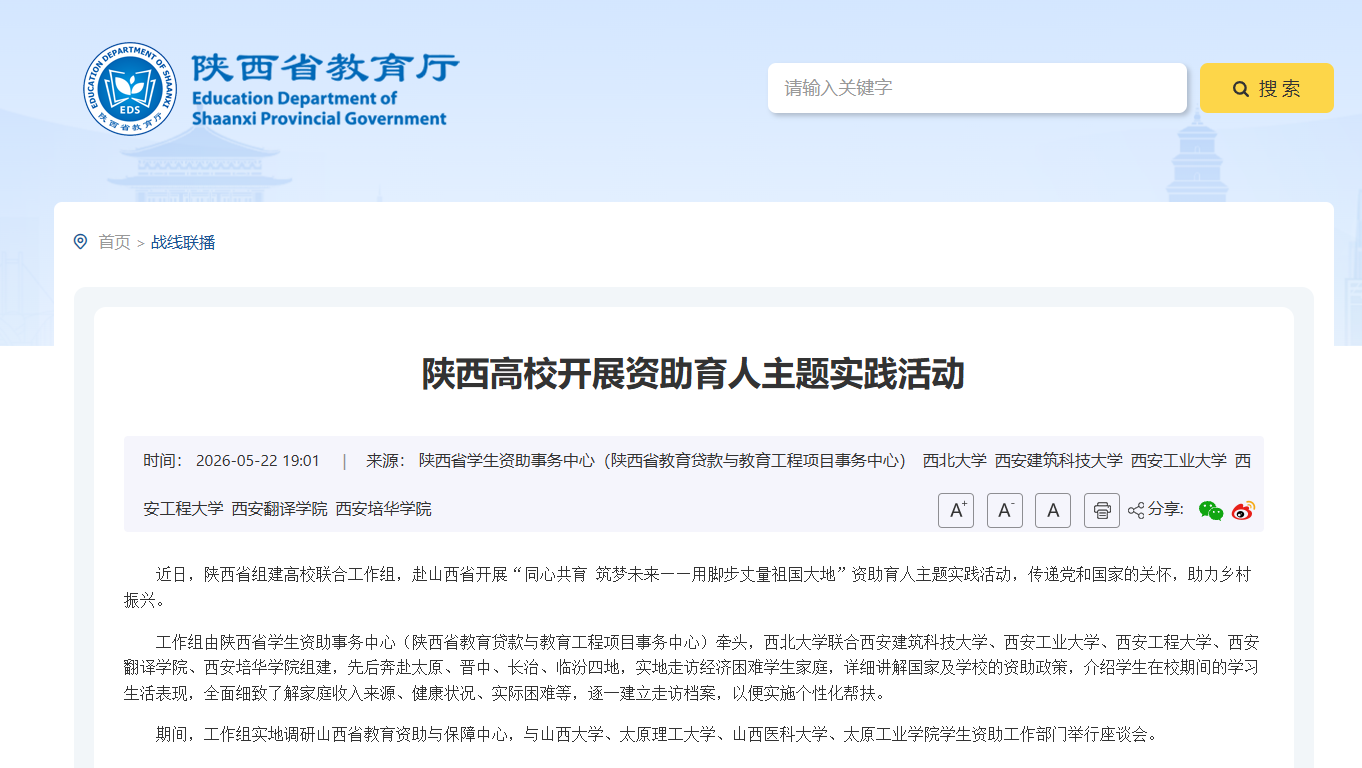Viewport: 1362px width, 768px height.
Task: Click the 分享 label text
Action: click(1166, 509)
